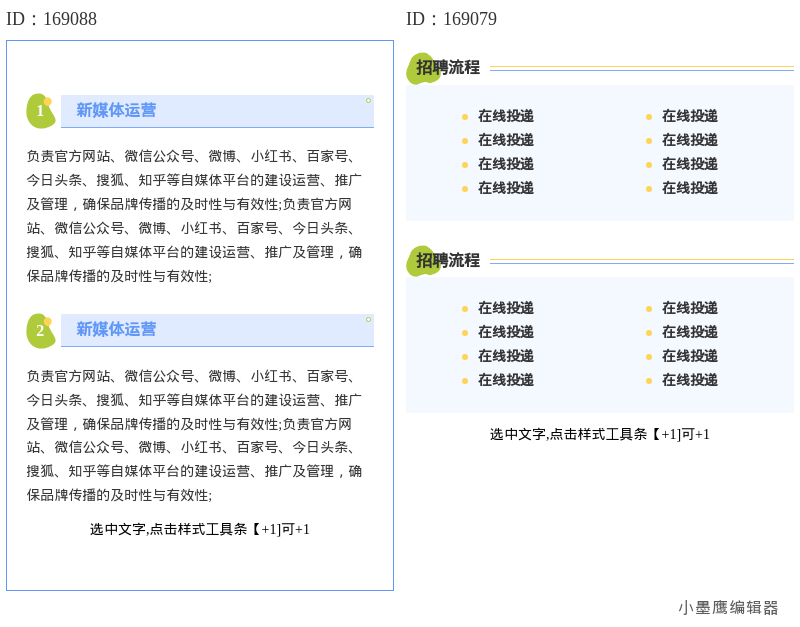This screenshot has width=800, height=627.
Task: Select the first 新媒体运营 heading under badge 1
Action: 116,110
